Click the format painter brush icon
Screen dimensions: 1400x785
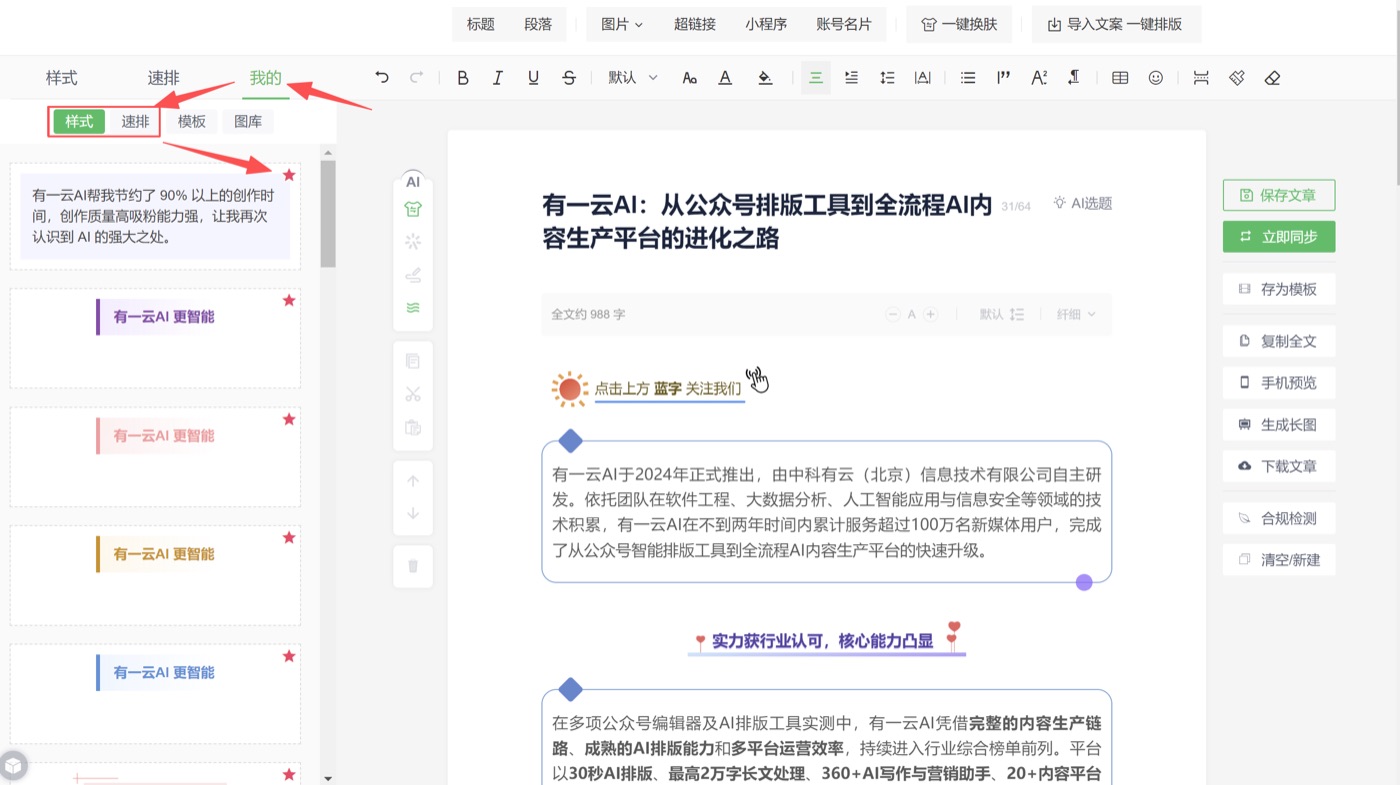1237,78
